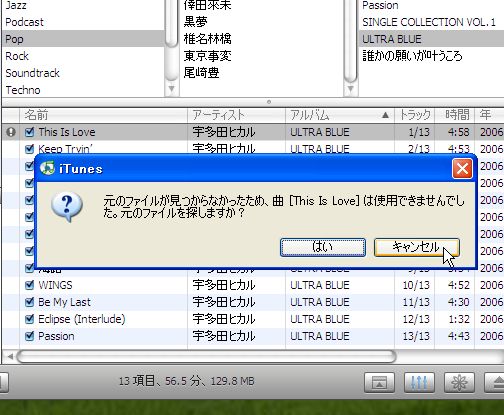
Task: Uncheck the WINGS track checkbox
Action: point(30,285)
